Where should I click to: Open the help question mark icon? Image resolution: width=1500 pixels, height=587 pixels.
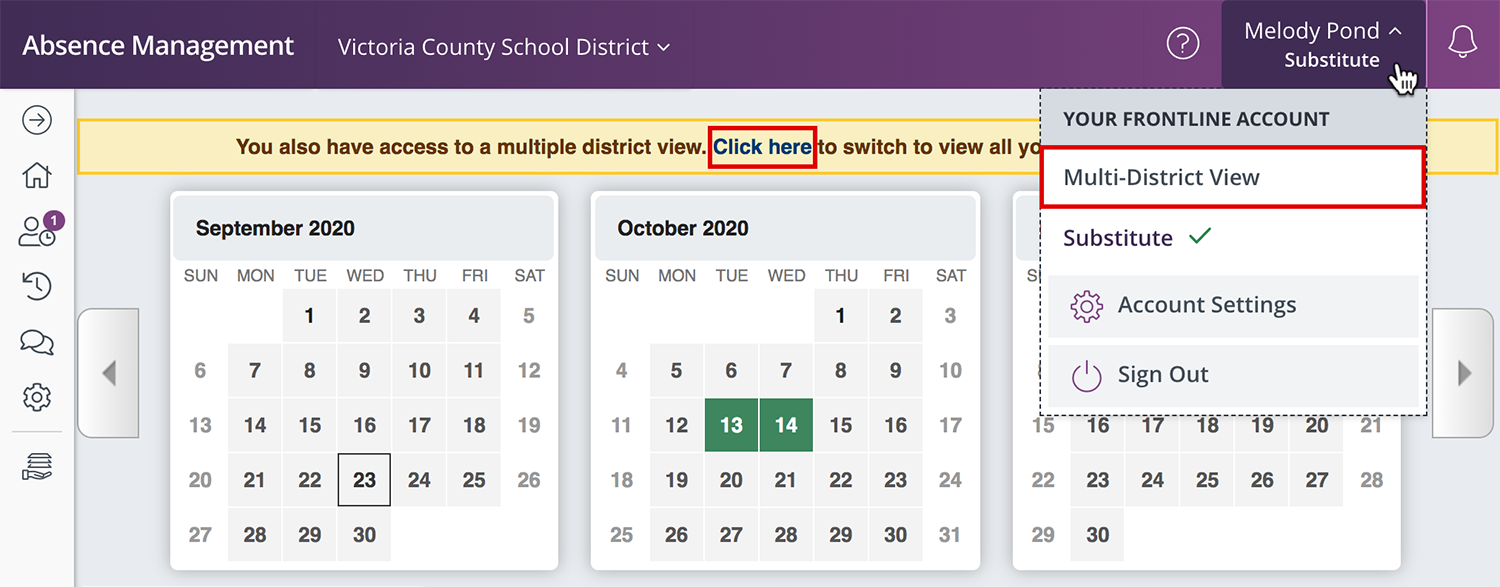(x=1183, y=44)
